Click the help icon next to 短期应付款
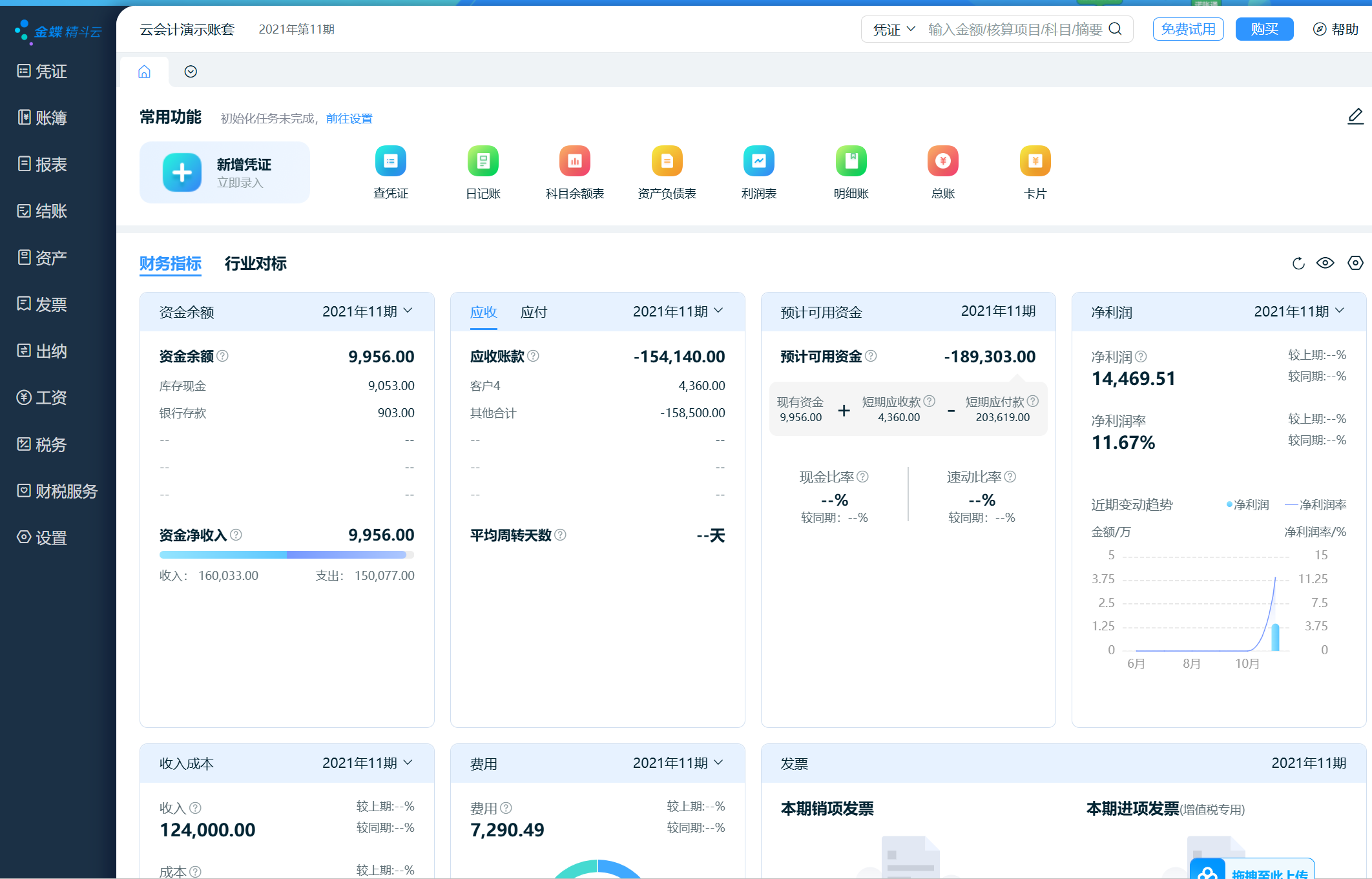Viewport: 1372px width, 879px height. pyautogui.click(x=1033, y=401)
